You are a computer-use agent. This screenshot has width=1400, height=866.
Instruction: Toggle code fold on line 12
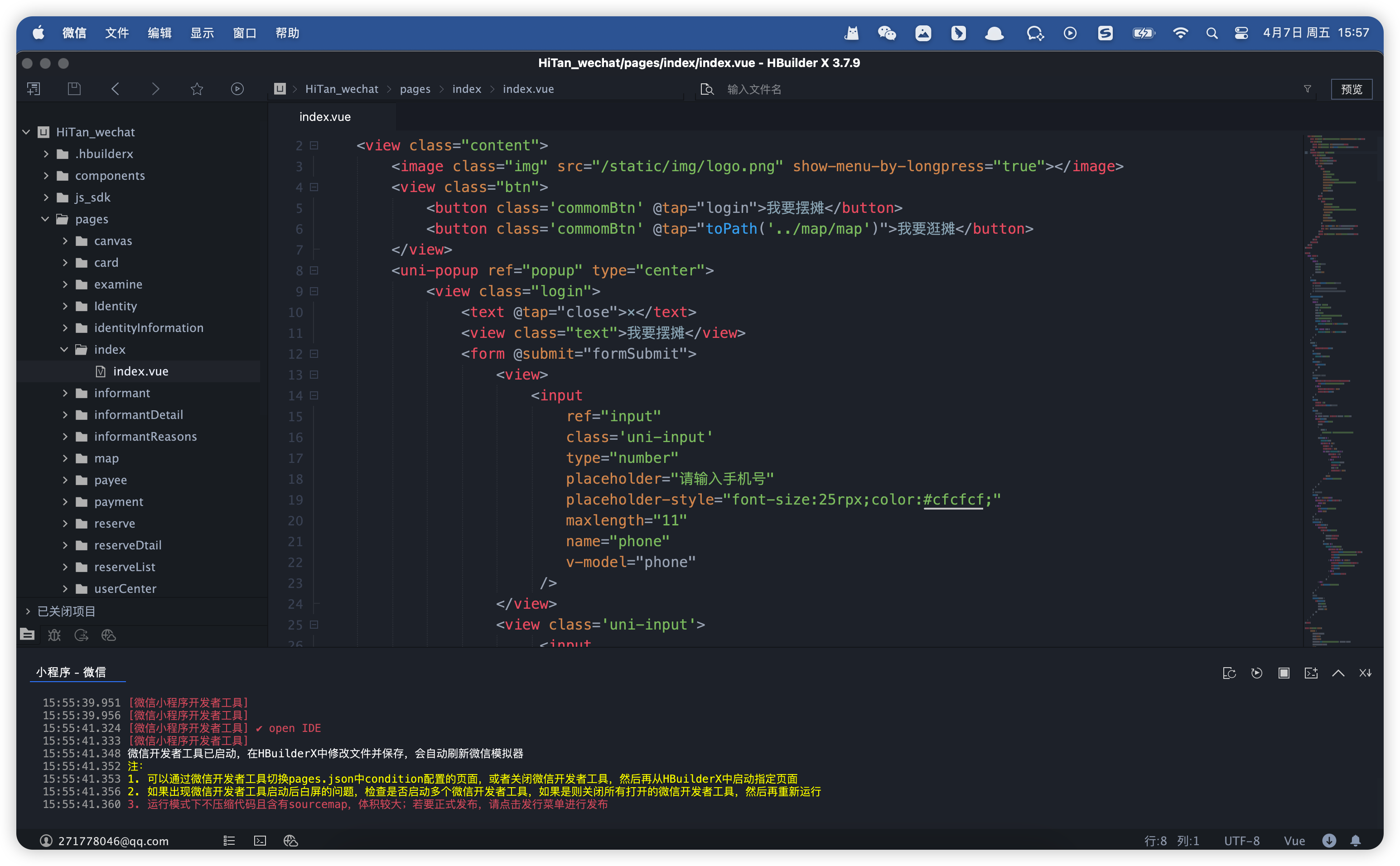pyautogui.click(x=314, y=354)
